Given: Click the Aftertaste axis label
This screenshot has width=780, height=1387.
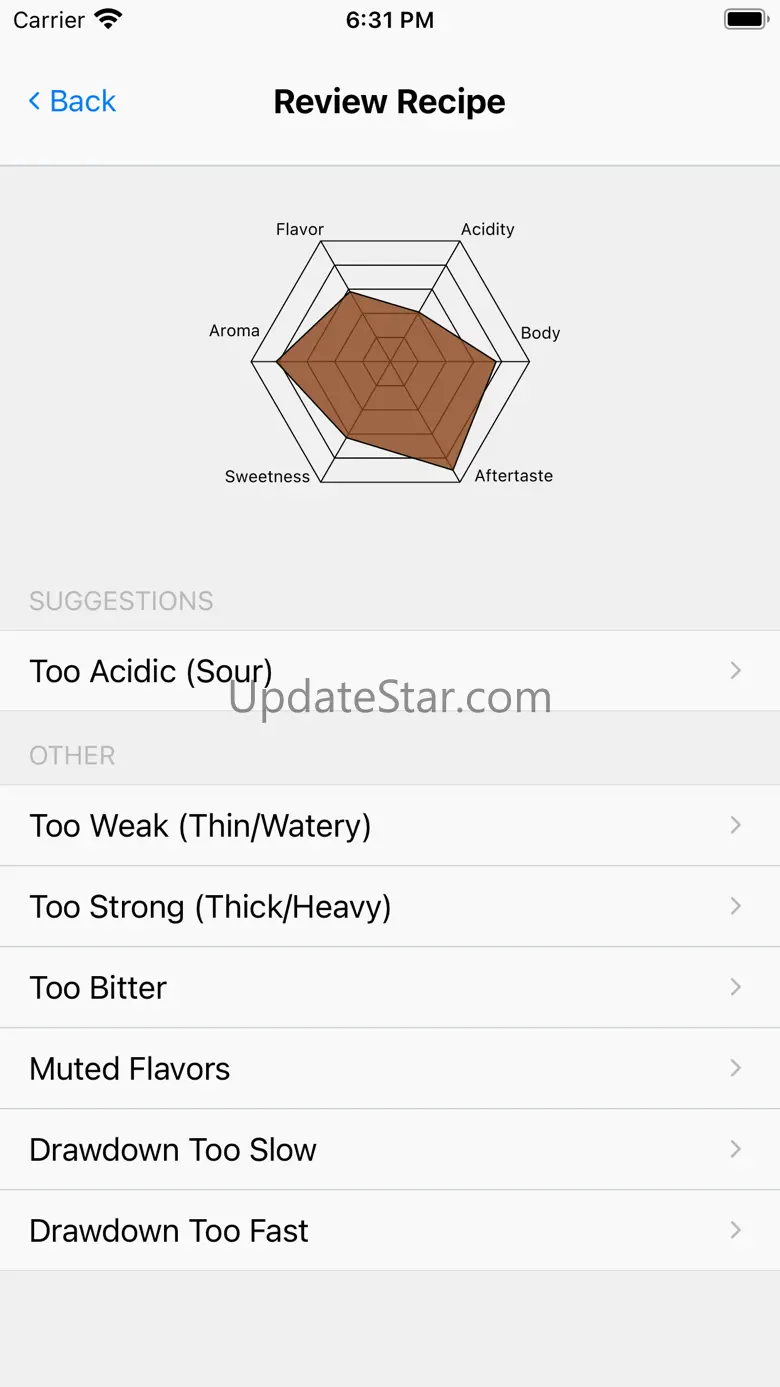Looking at the screenshot, I should pyautogui.click(x=513, y=476).
